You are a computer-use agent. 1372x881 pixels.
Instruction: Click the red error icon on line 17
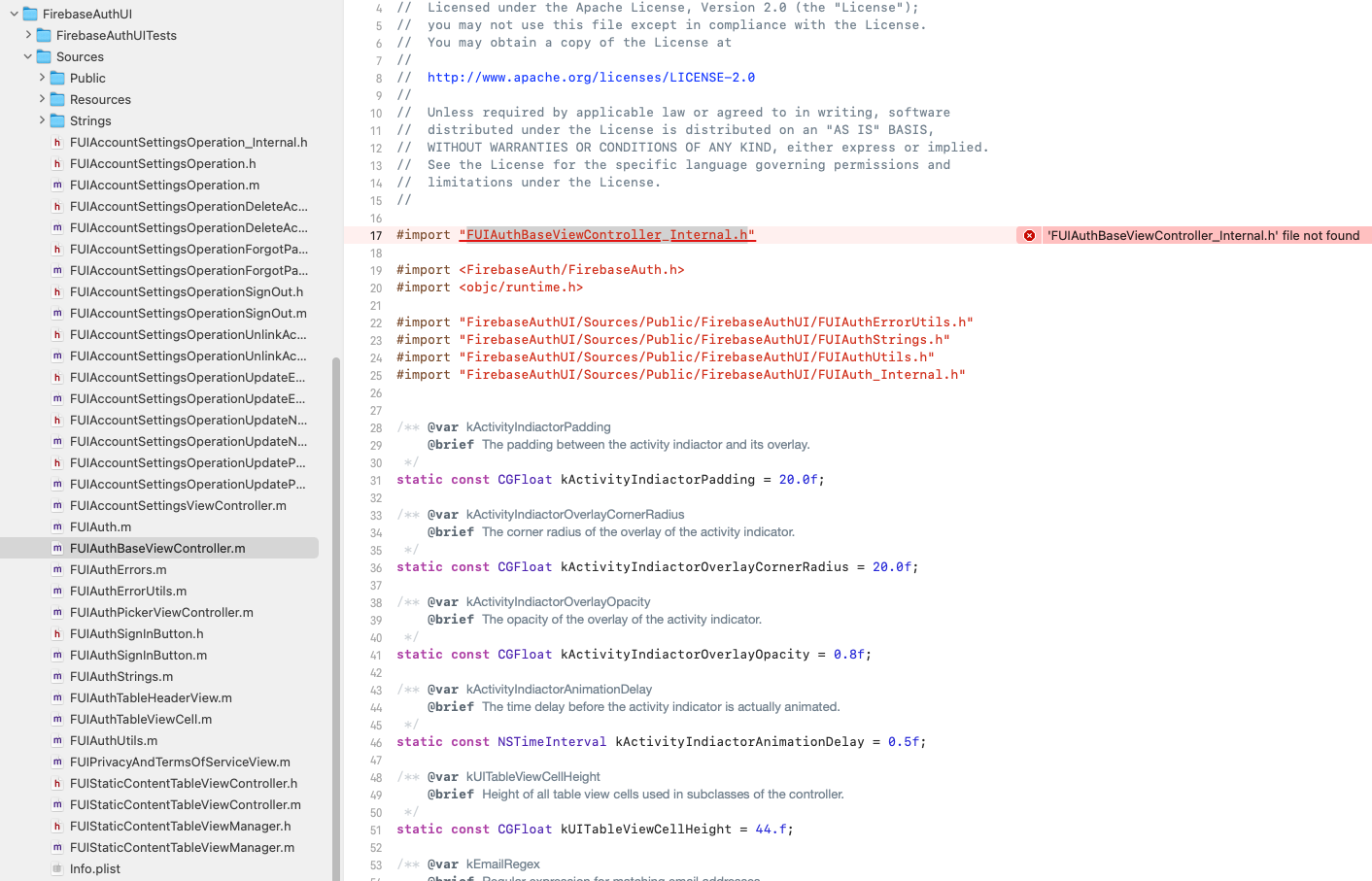(x=1028, y=235)
